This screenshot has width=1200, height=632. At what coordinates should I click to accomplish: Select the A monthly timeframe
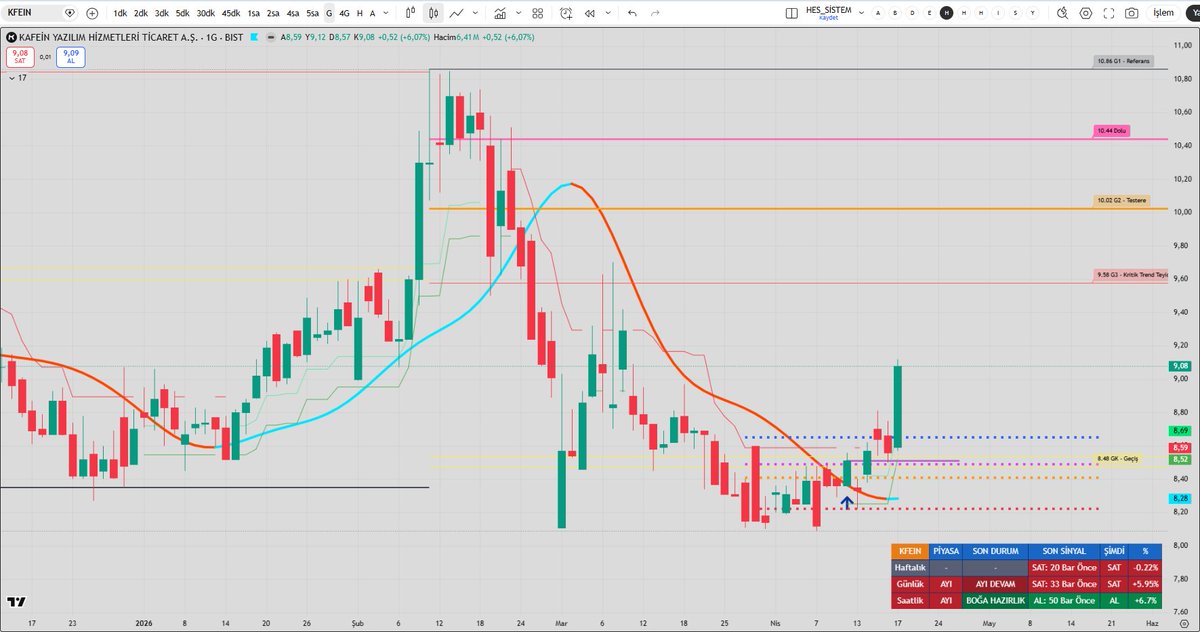point(373,14)
